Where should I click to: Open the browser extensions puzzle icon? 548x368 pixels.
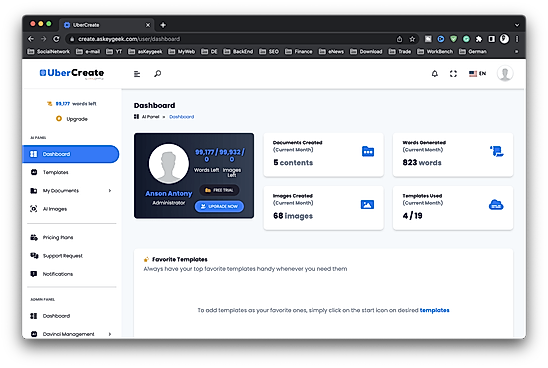tap(479, 39)
